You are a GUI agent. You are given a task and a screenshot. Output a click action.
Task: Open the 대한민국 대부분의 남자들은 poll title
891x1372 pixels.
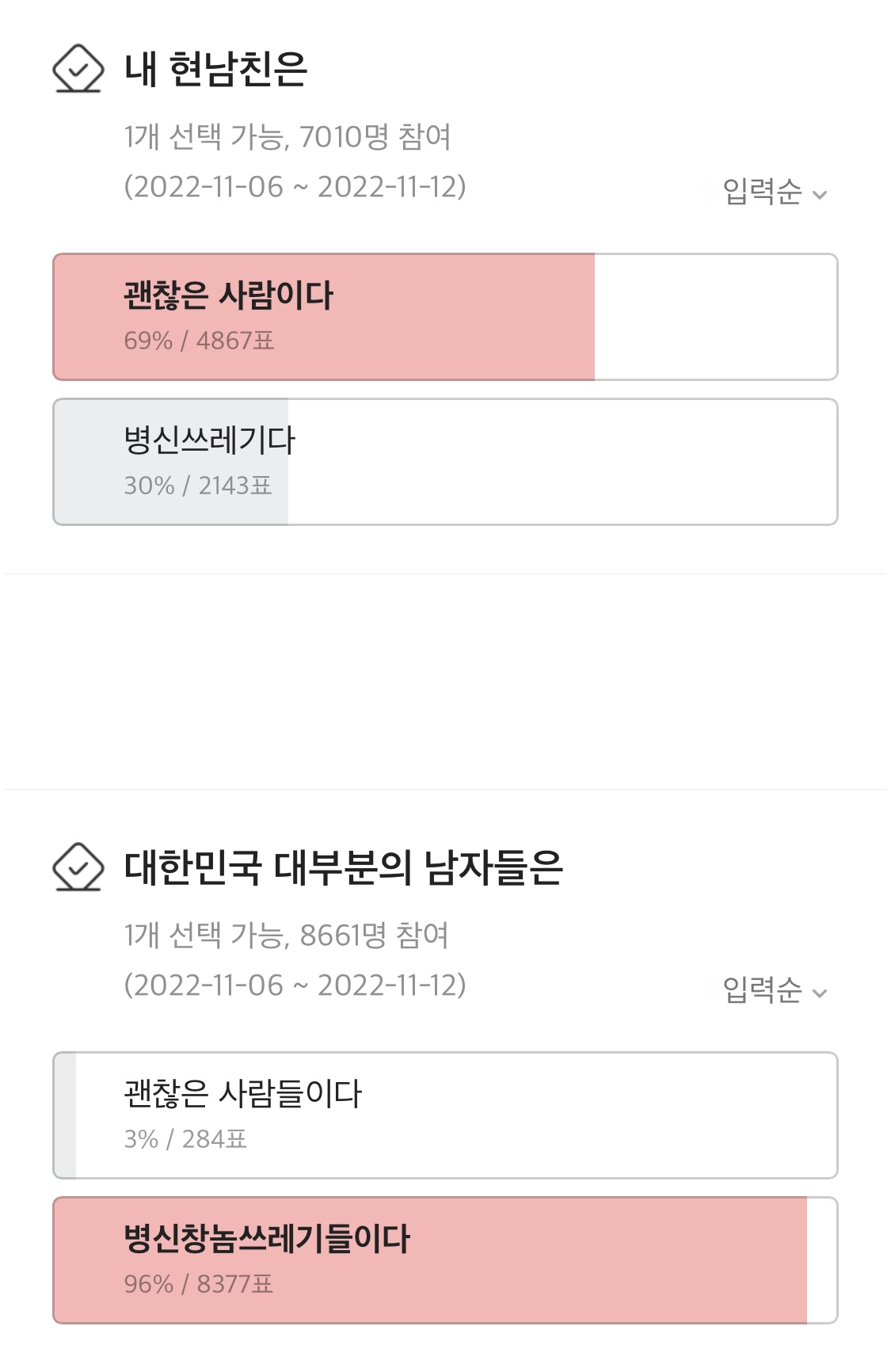click(x=343, y=867)
